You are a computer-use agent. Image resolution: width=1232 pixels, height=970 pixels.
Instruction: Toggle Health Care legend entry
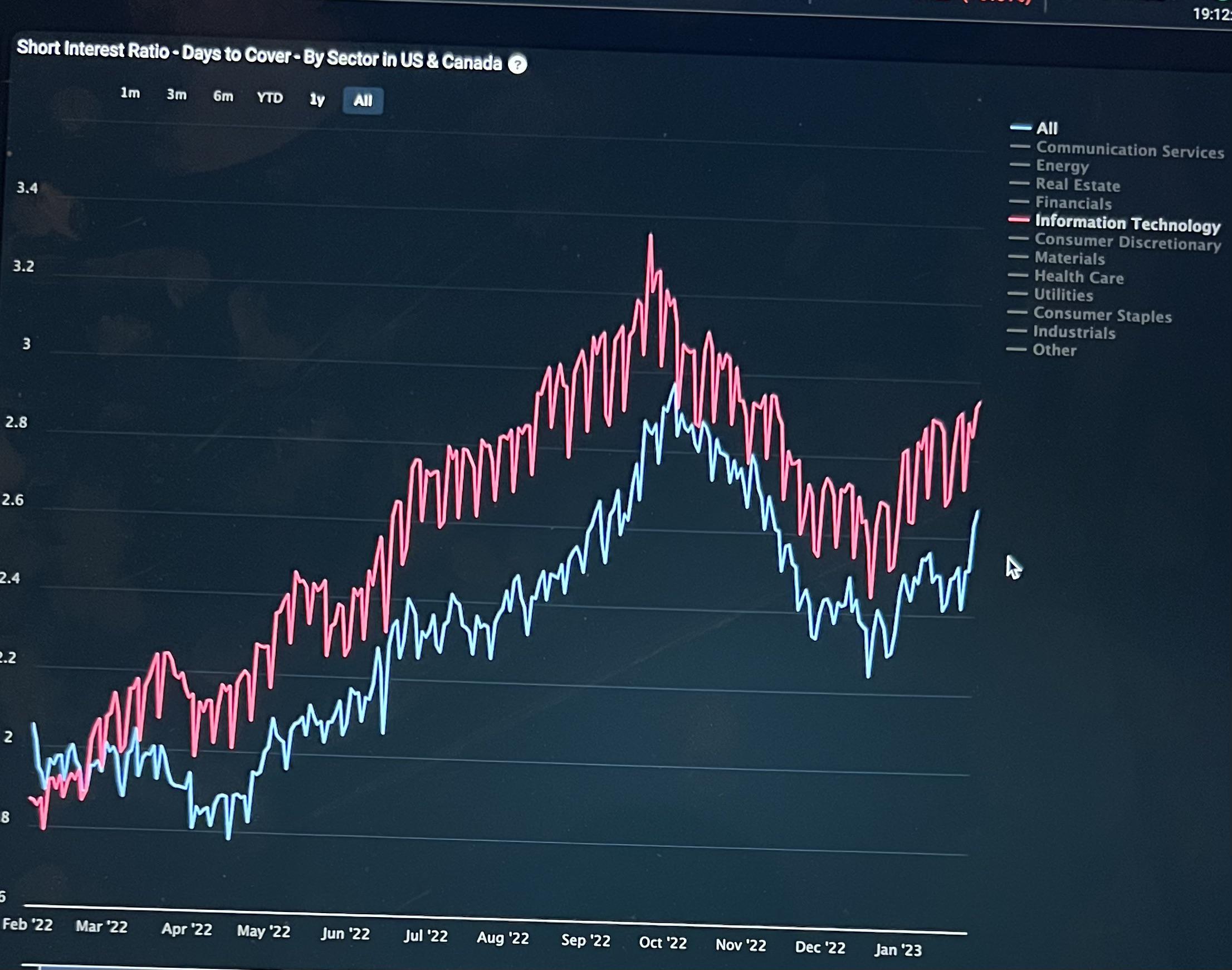click(x=1078, y=277)
